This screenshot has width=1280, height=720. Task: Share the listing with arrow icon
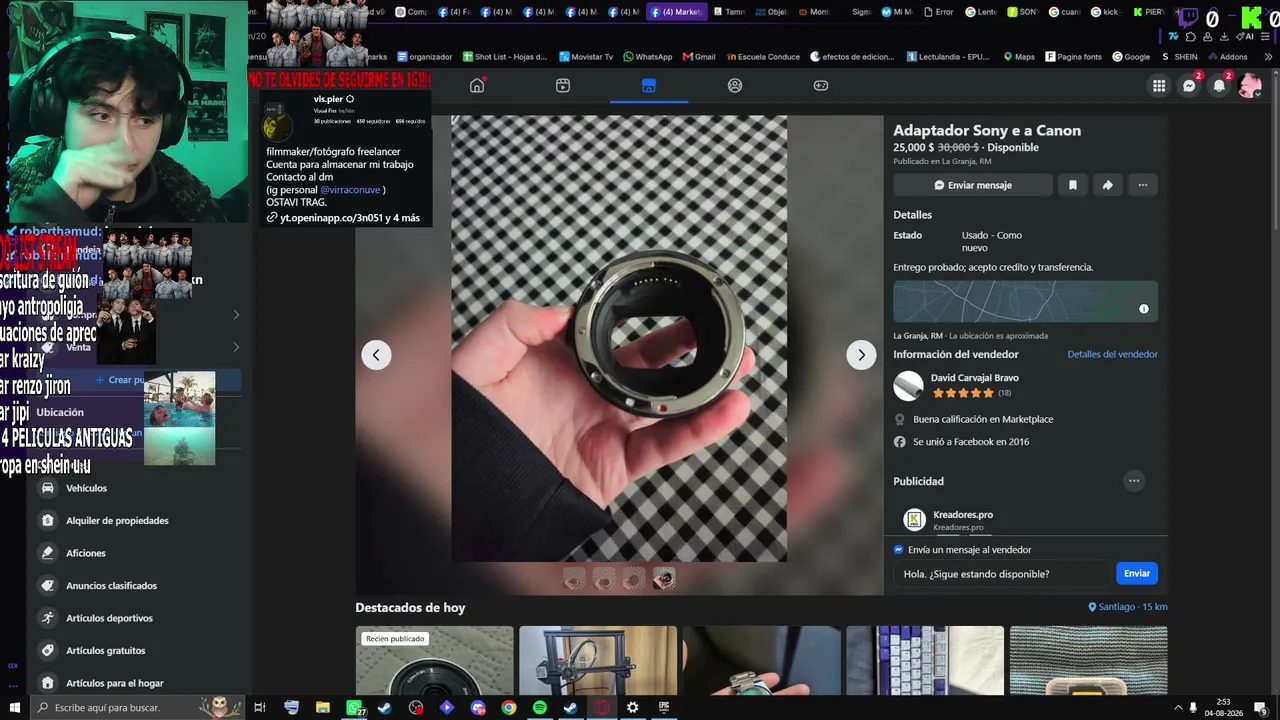point(1107,185)
